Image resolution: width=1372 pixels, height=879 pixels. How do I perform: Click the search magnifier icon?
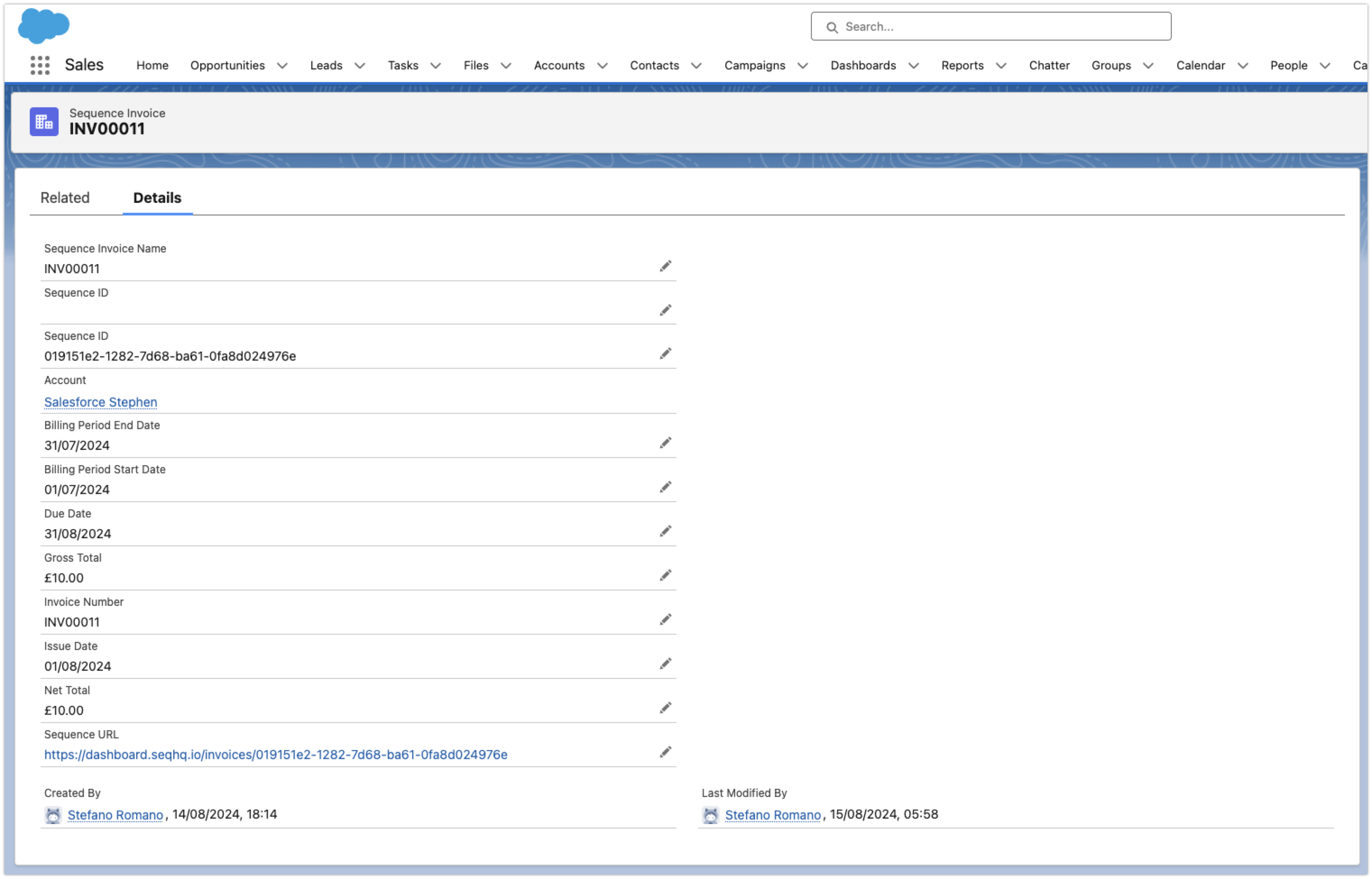832,27
